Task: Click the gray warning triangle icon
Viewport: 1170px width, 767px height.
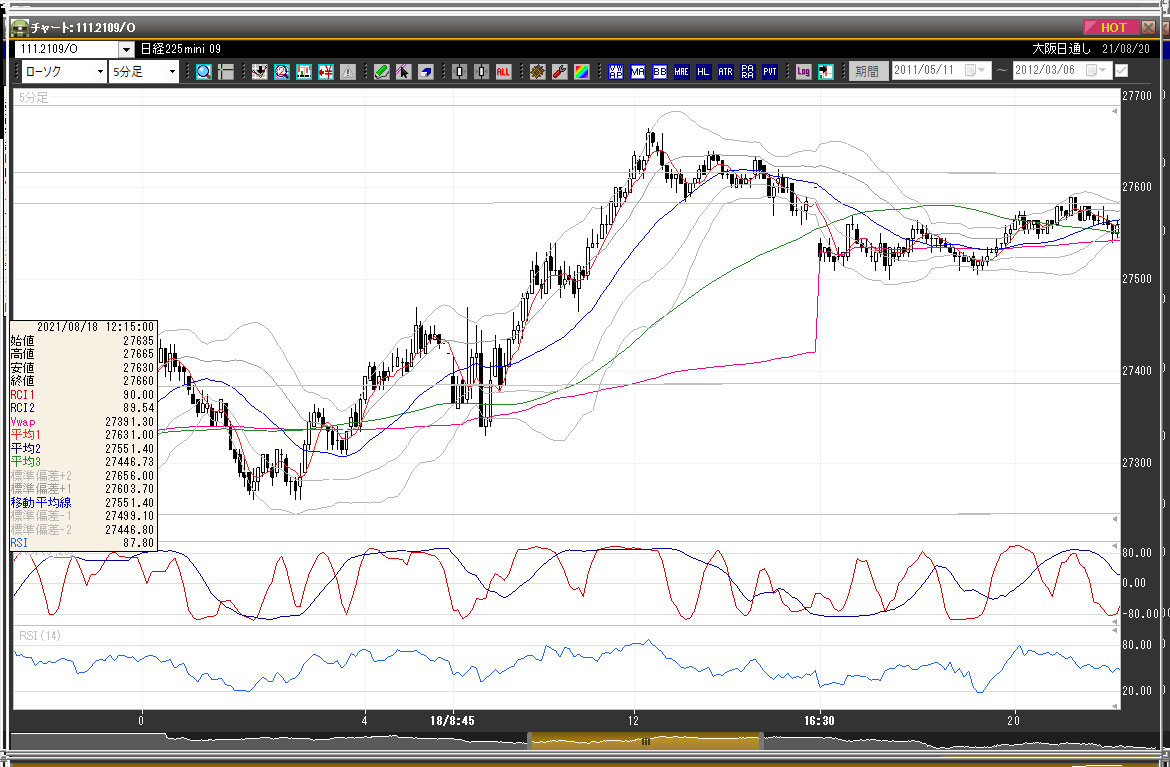Action: click(348, 72)
